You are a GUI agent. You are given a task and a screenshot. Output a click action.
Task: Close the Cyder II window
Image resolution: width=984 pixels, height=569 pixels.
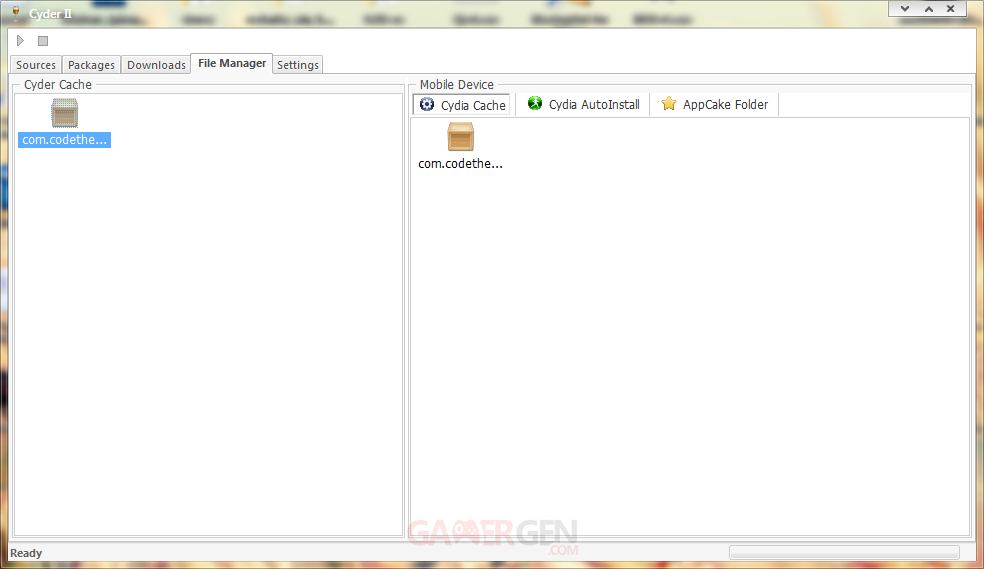click(x=951, y=9)
